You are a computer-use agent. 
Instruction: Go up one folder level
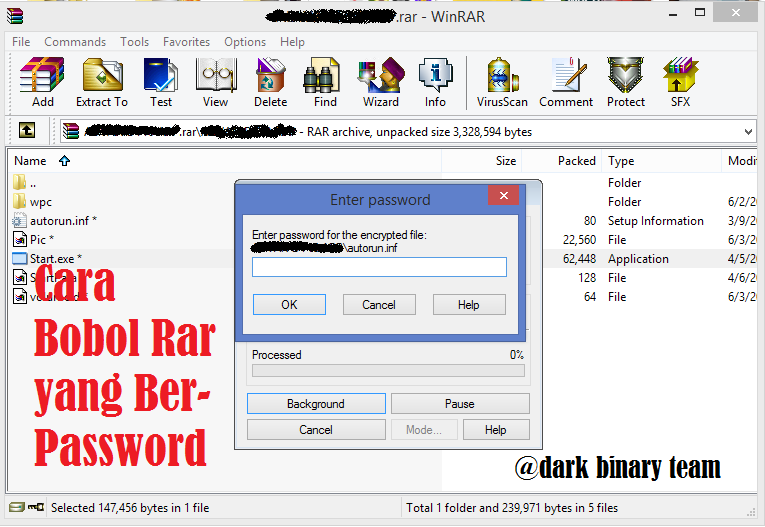pyautogui.click(x=27, y=130)
